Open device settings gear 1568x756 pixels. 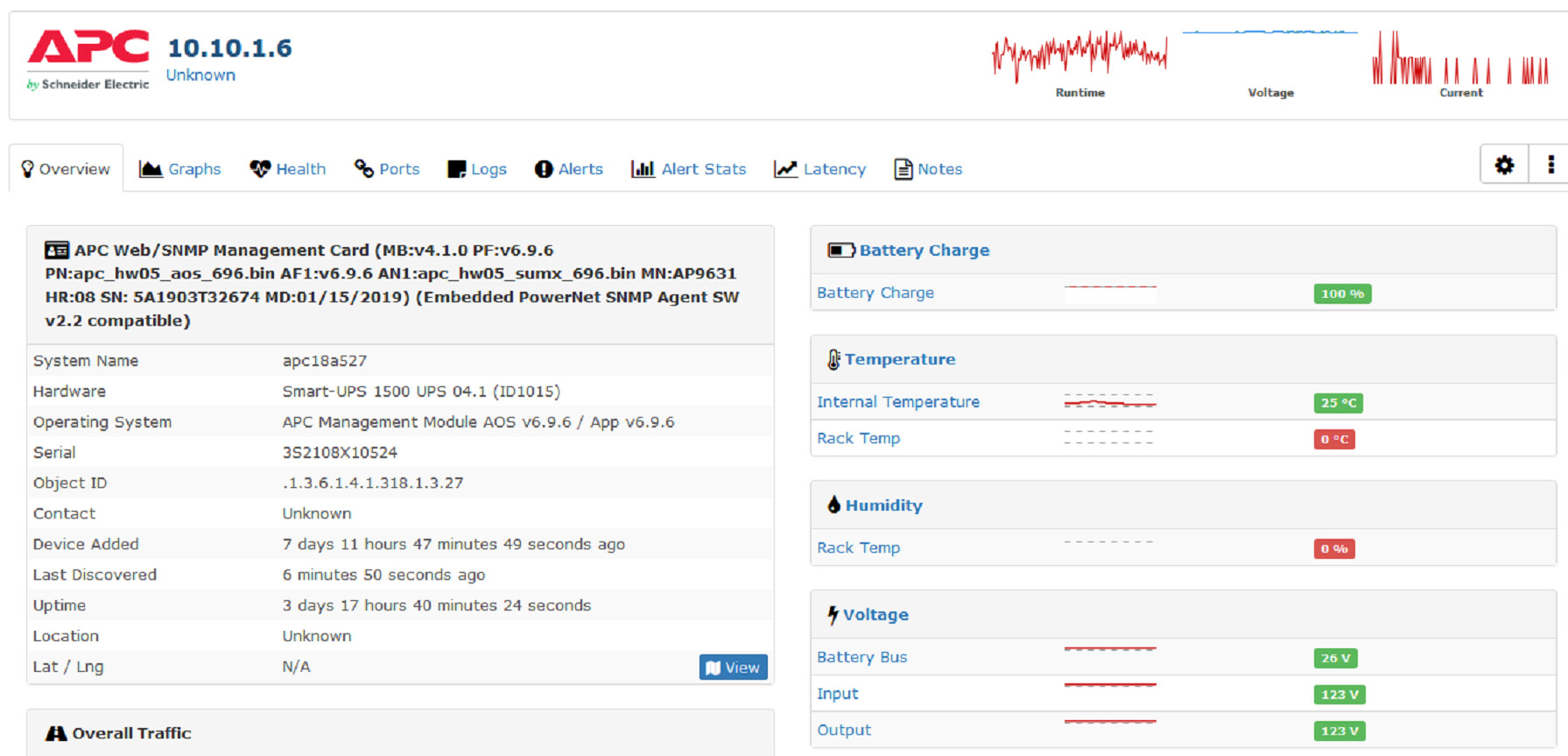click(1504, 165)
